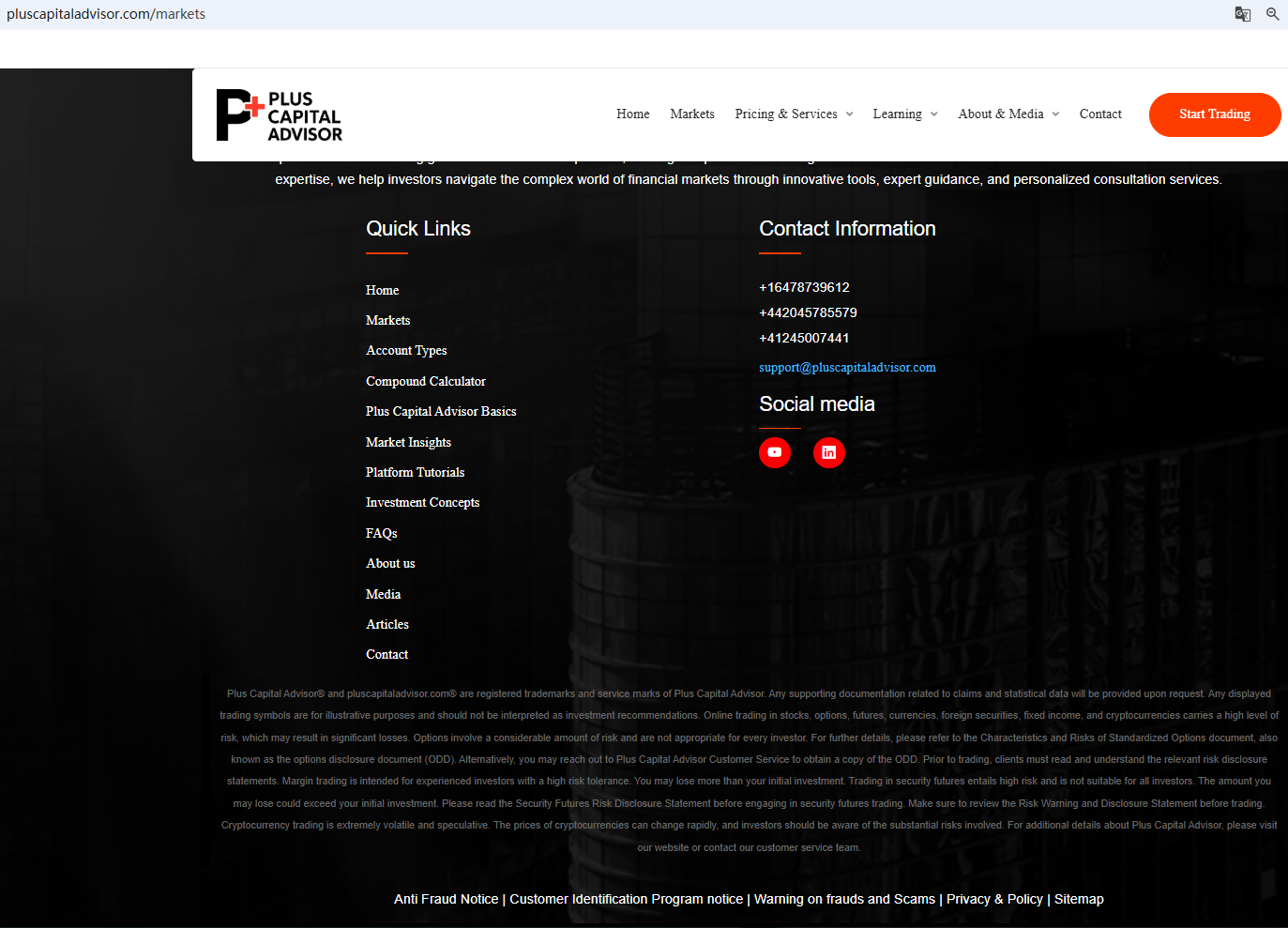Expand the Pricing & Services dropdown
Screen dimensions: 1288x928
point(794,114)
